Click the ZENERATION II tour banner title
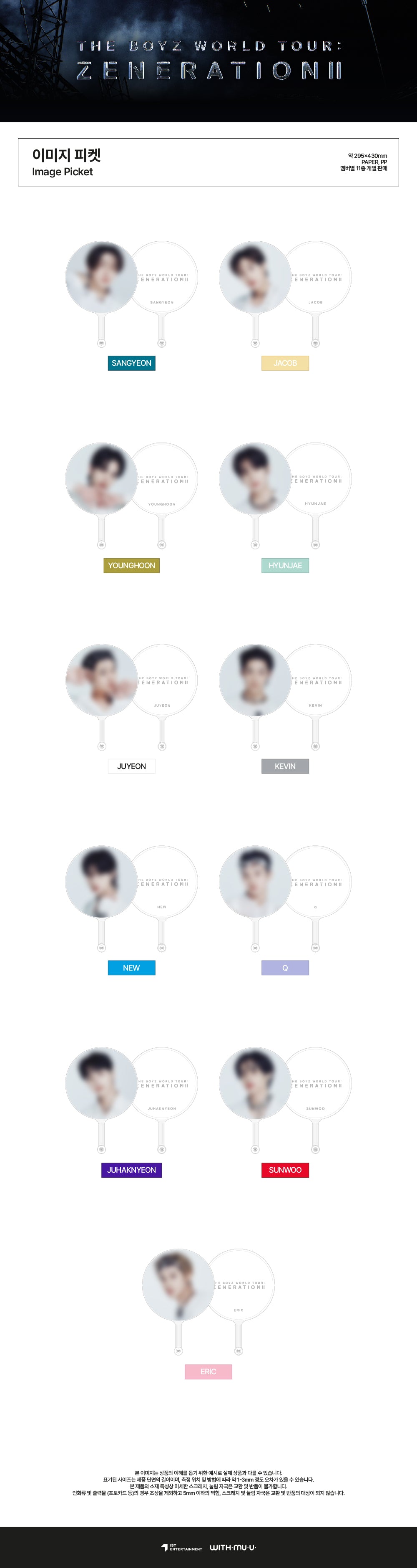The height and width of the screenshot is (1568, 417). tap(208, 71)
